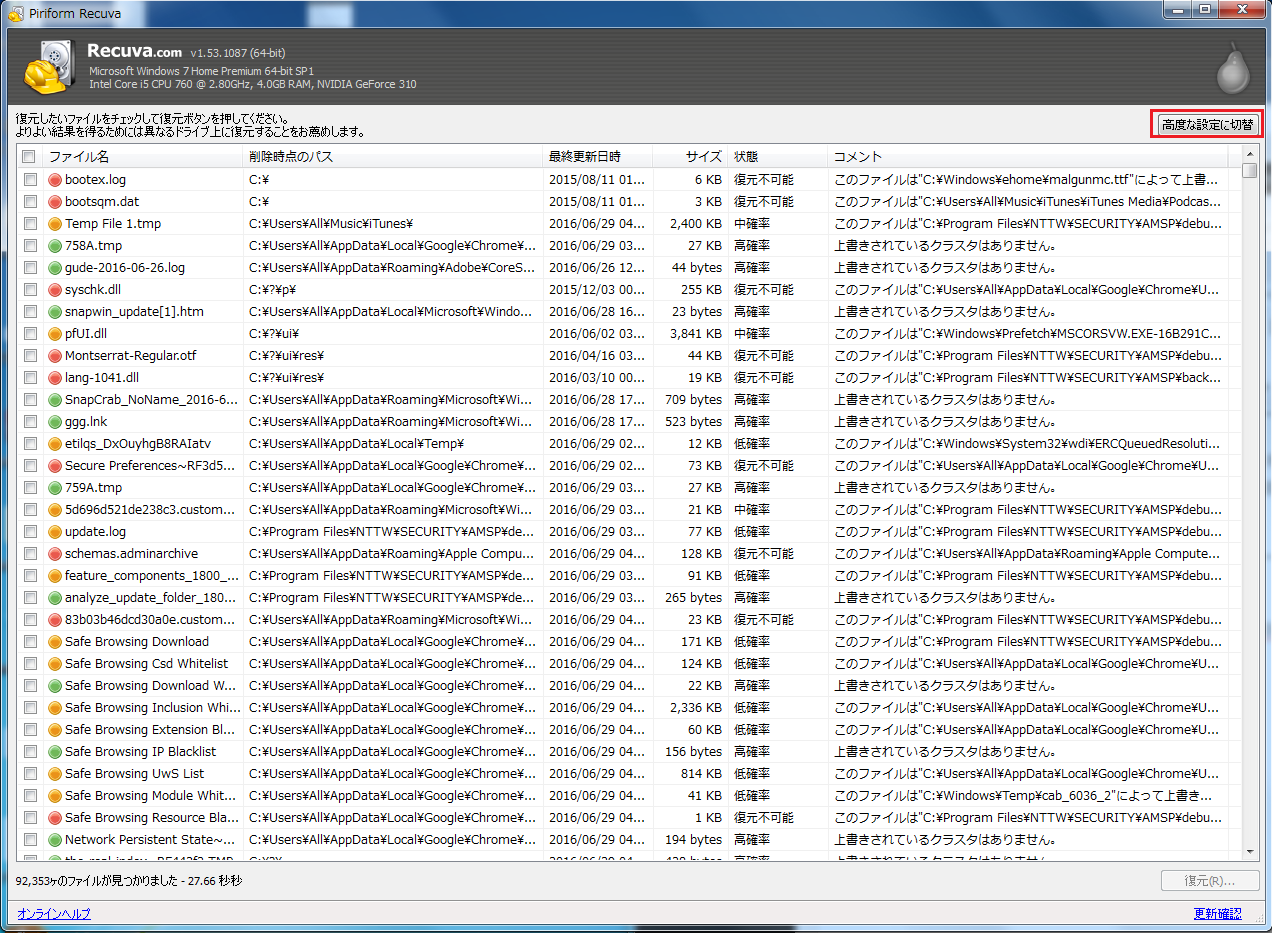
Task: Click the orange status icon for Temp File 1.tmp
Action: pyautogui.click(x=55, y=224)
